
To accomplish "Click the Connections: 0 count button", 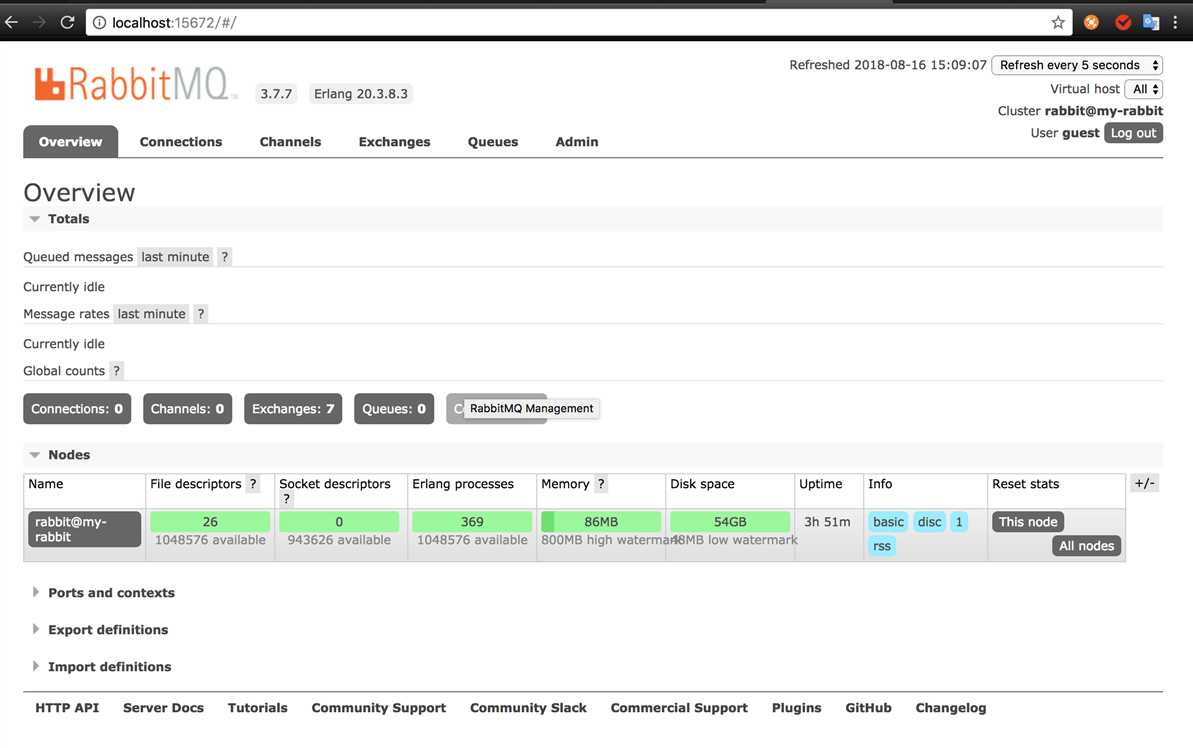I will click(77, 409).
